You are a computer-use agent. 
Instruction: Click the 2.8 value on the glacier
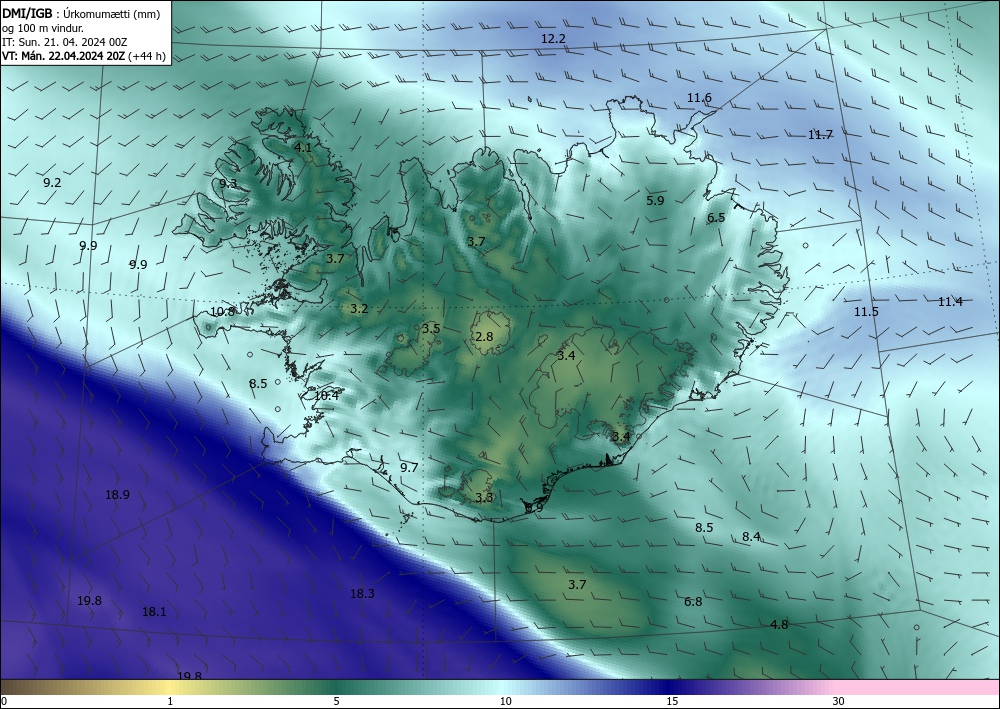[485, 336]
